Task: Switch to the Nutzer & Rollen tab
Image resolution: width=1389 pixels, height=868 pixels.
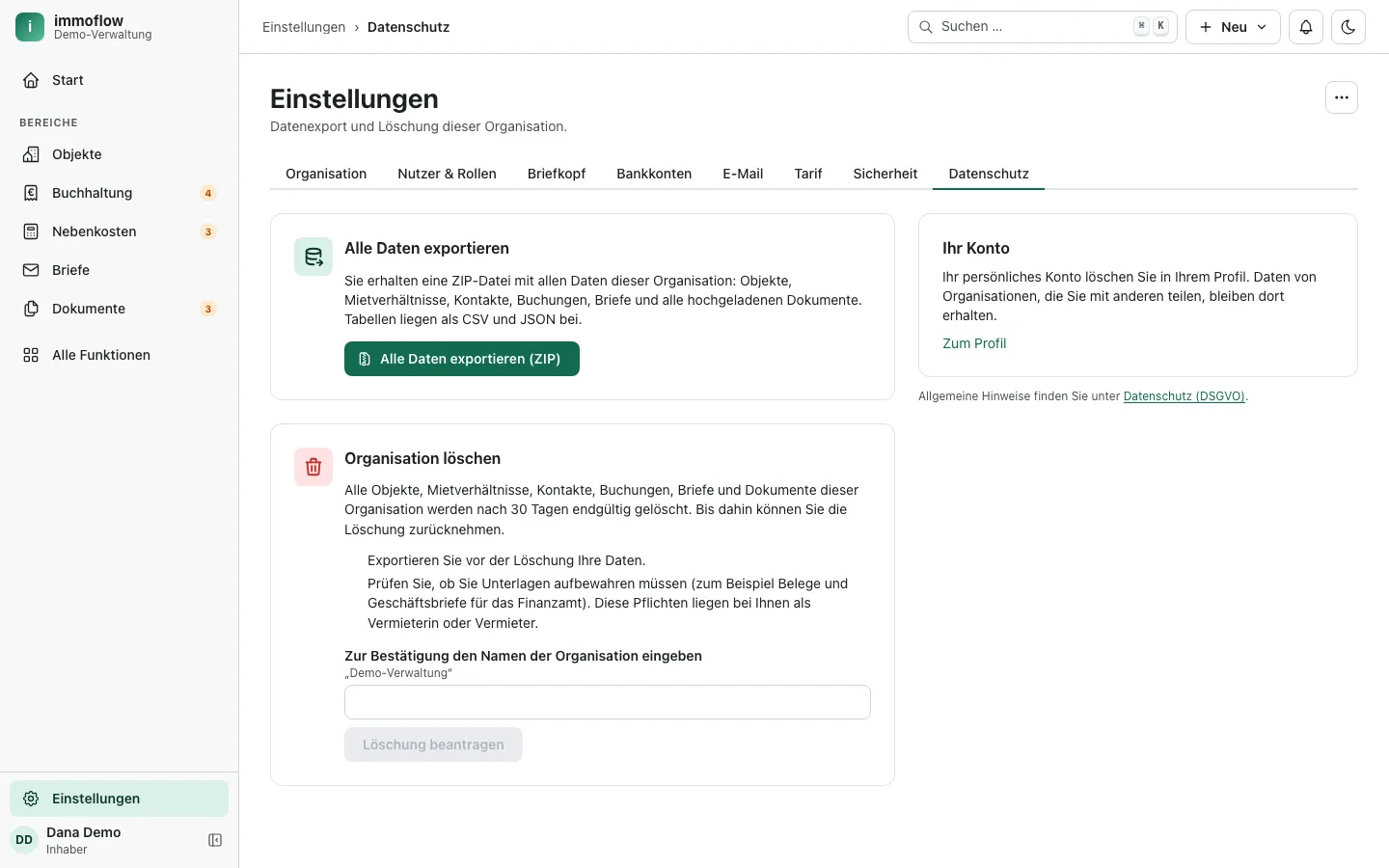Action: point(447,174)
